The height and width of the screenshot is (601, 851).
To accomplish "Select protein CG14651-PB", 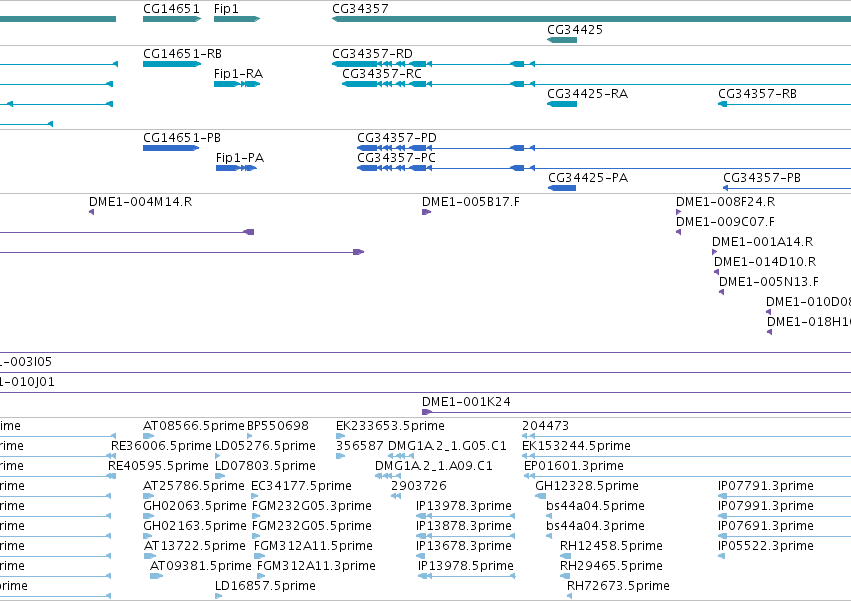I will (171, 148).
